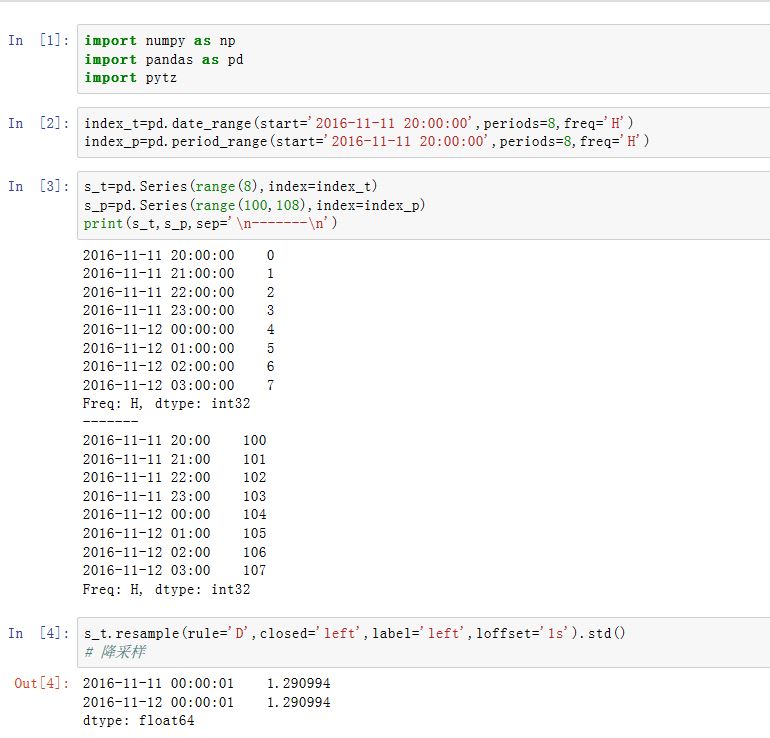Click the print(s_t,s_p,sep=...) line

210,223
